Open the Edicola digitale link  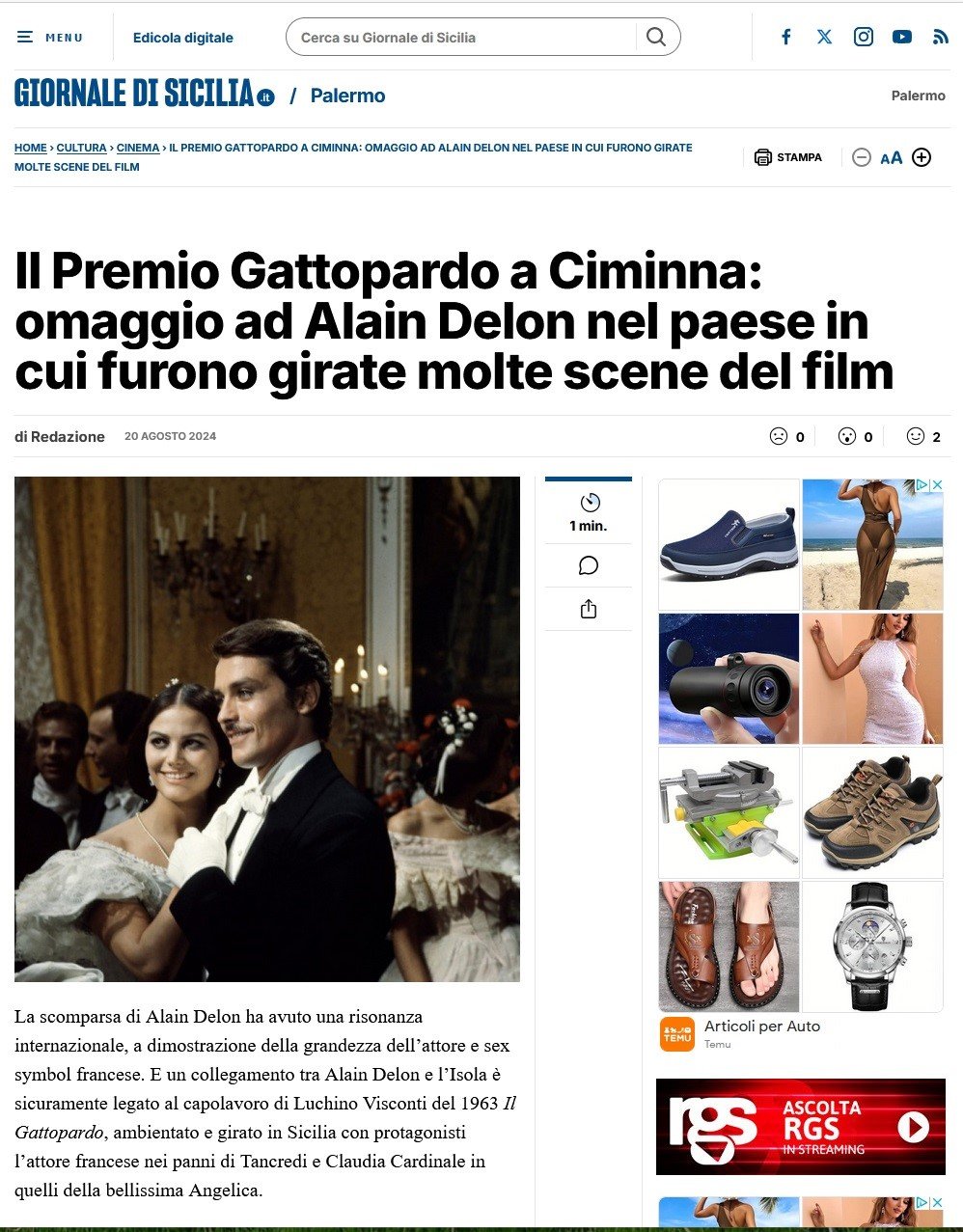coord(183,38)
